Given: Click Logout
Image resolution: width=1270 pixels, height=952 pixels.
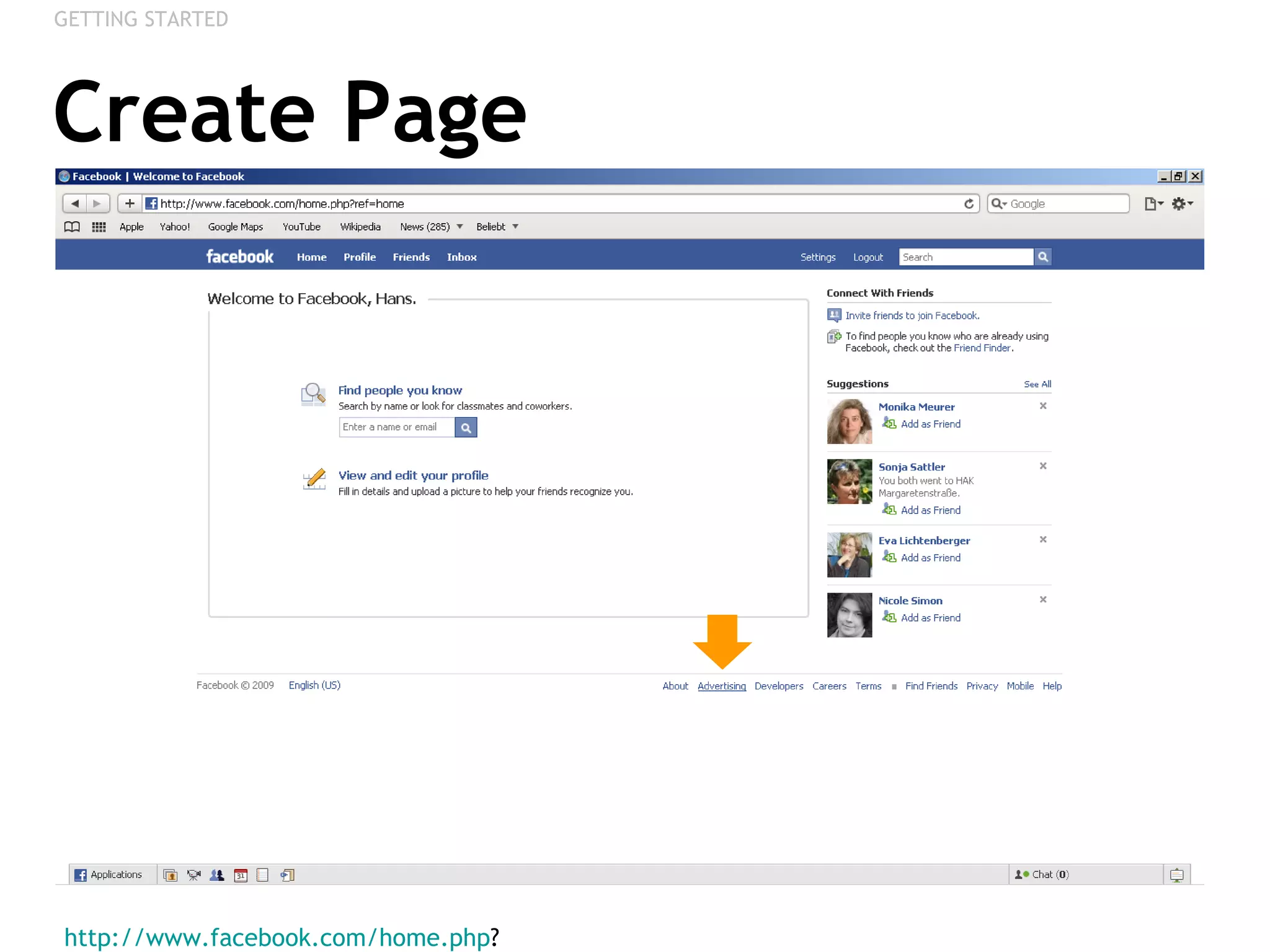Looking at the screenshot, I should [868, 257].
